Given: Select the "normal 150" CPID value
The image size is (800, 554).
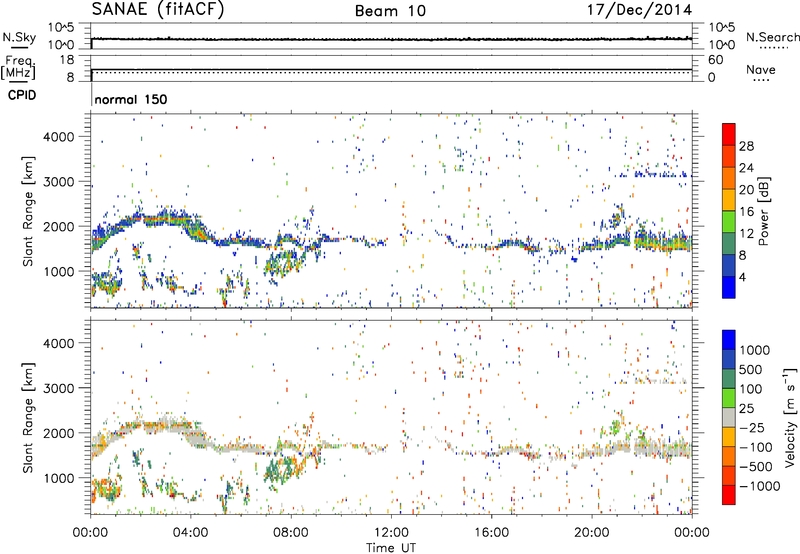Looking at the screenshot, I should click(131, 99).
